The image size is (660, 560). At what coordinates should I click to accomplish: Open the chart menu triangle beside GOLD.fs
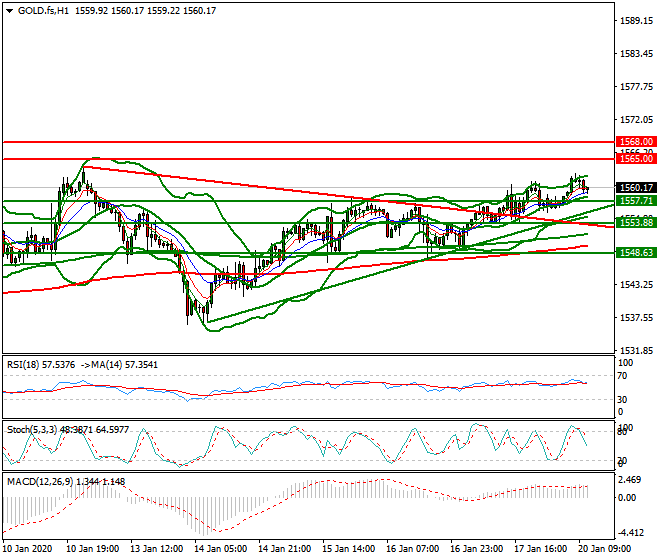(10, 11)
